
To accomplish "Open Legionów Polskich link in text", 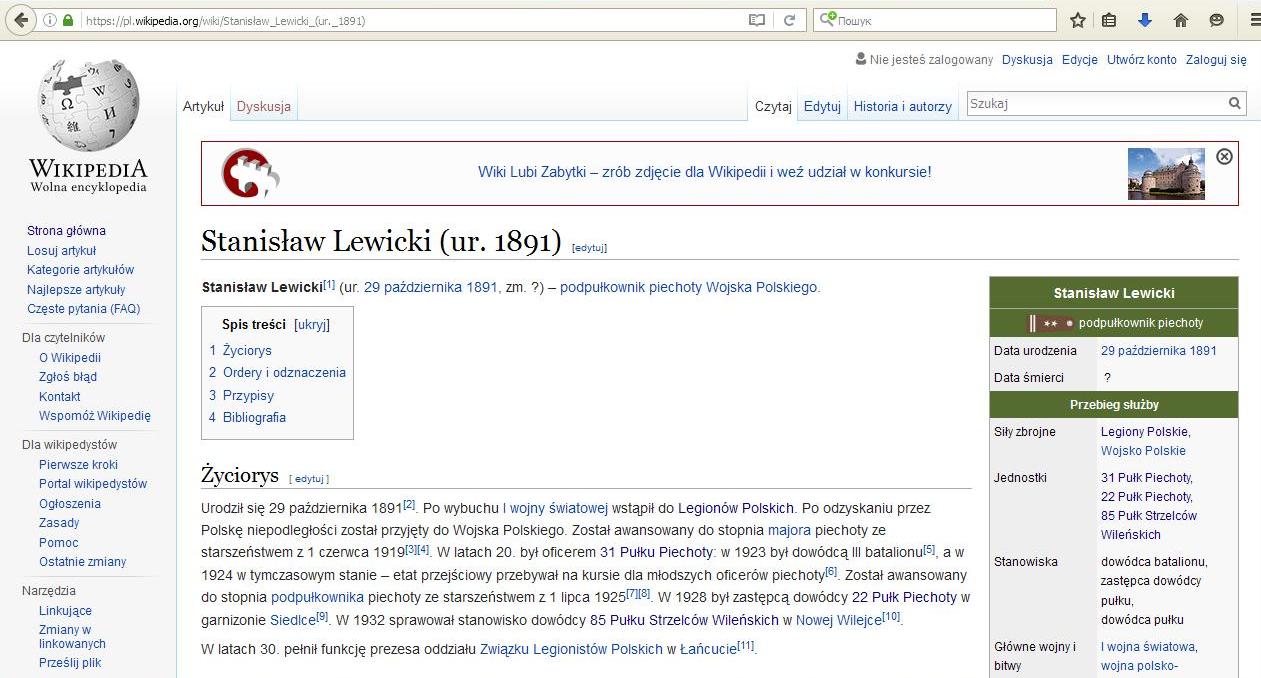I will [736, 507].
